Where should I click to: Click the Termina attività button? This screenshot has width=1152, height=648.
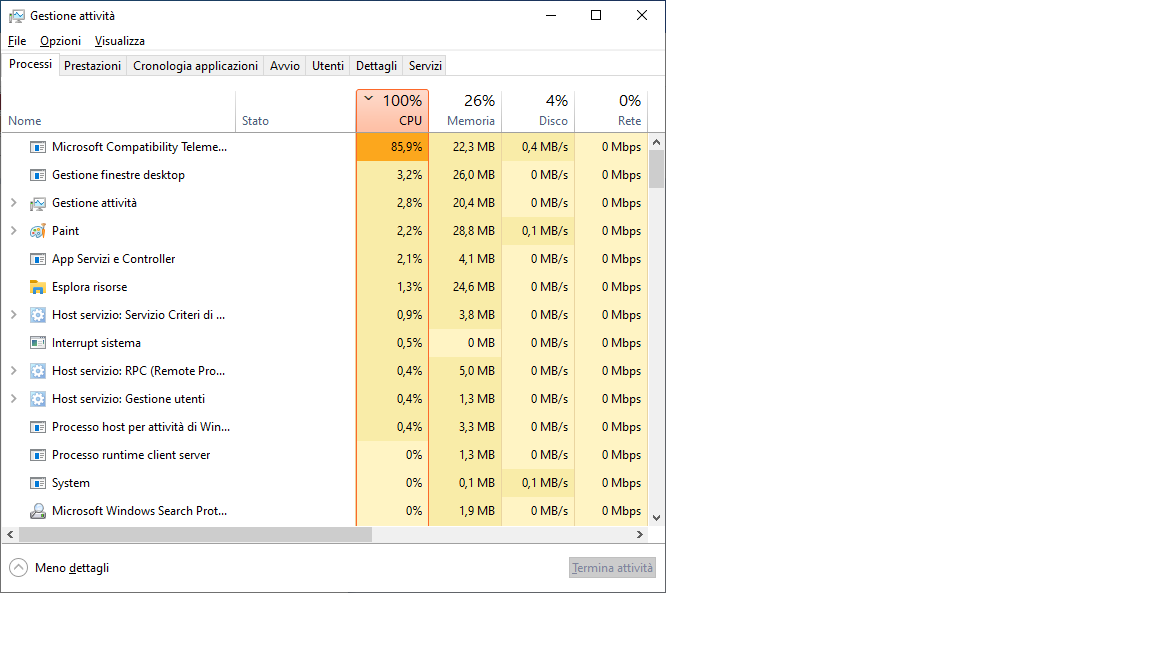pyautogui.click(x=612, y=568)
